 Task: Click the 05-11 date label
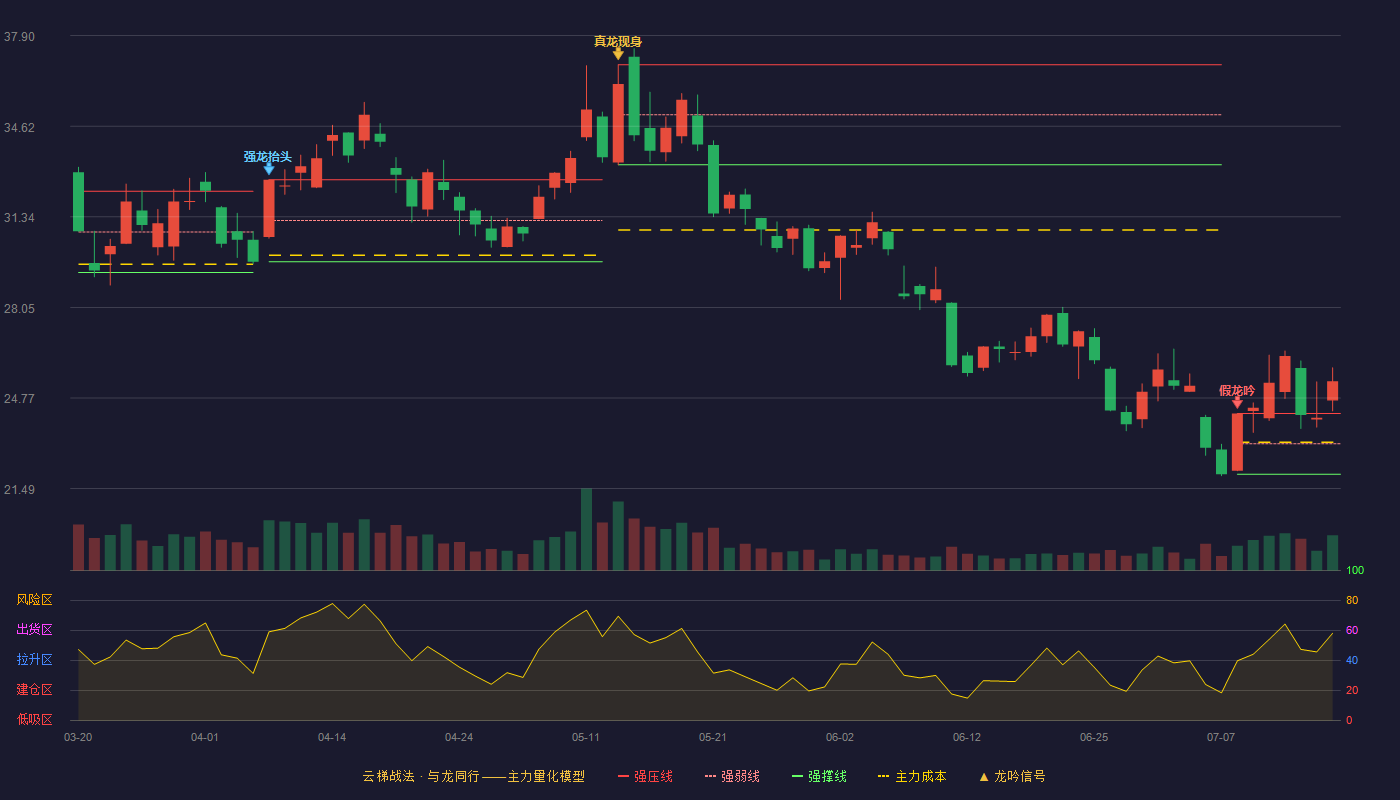(586, 737)
